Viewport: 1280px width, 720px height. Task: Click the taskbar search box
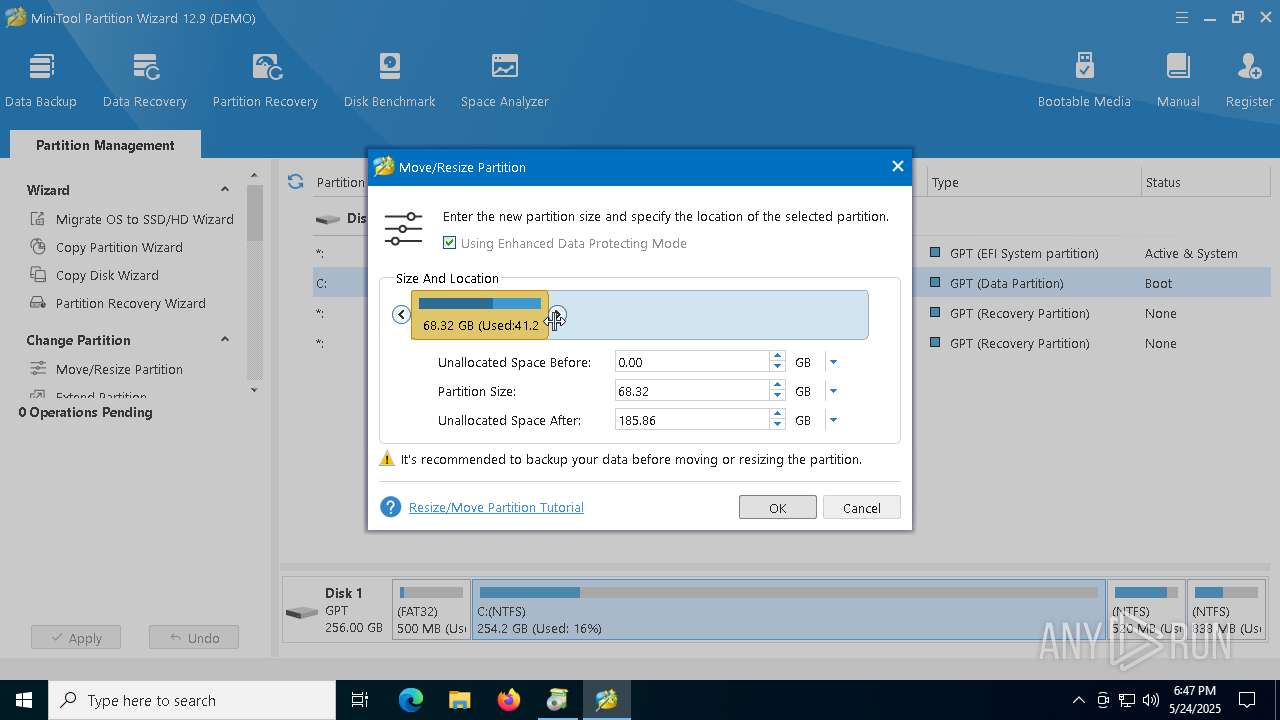point(192,700)
